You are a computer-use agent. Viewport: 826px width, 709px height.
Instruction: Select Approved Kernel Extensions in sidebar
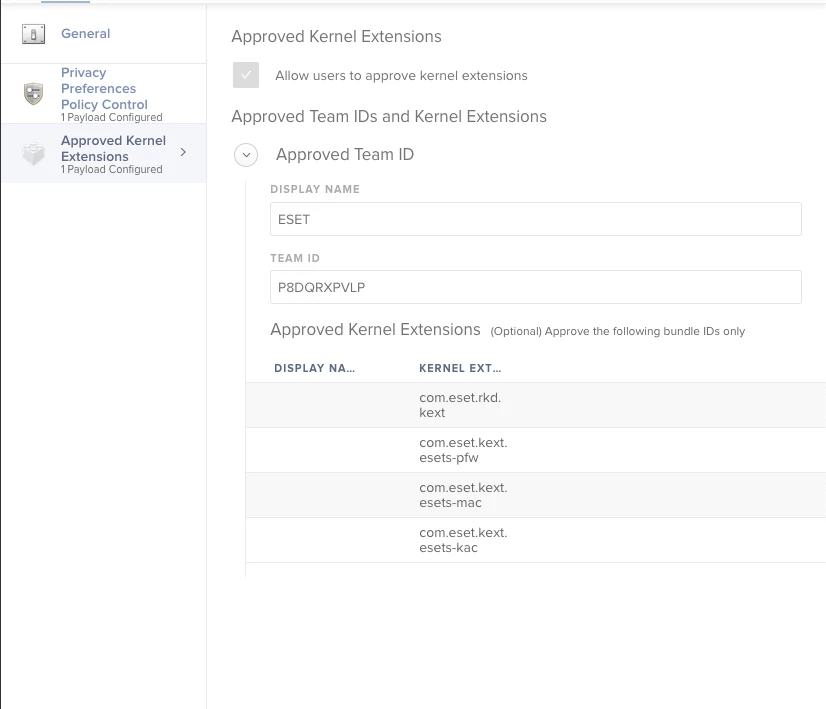click(x=103, y=153)
